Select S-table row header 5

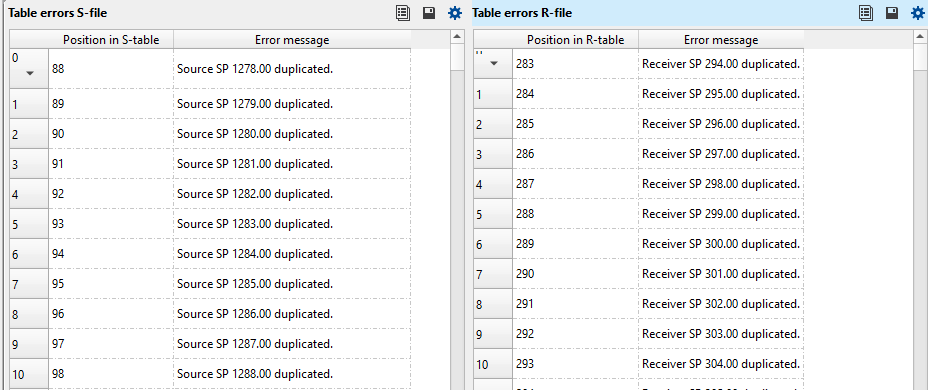29,224
